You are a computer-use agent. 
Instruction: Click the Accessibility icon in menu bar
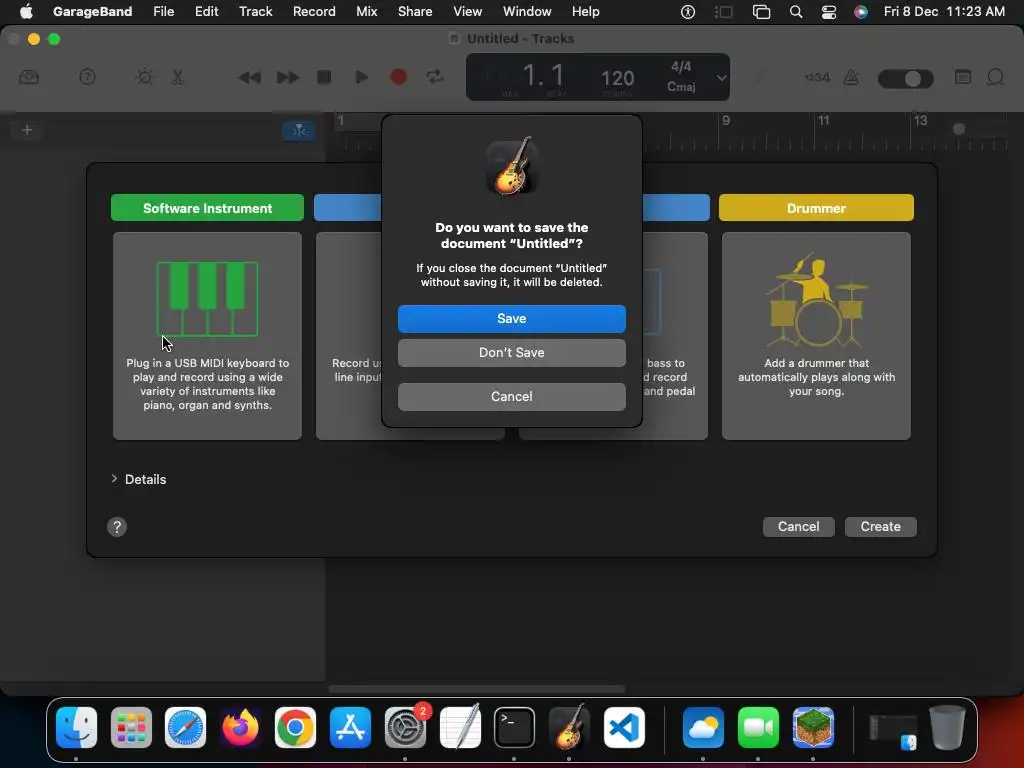[688, 11]
